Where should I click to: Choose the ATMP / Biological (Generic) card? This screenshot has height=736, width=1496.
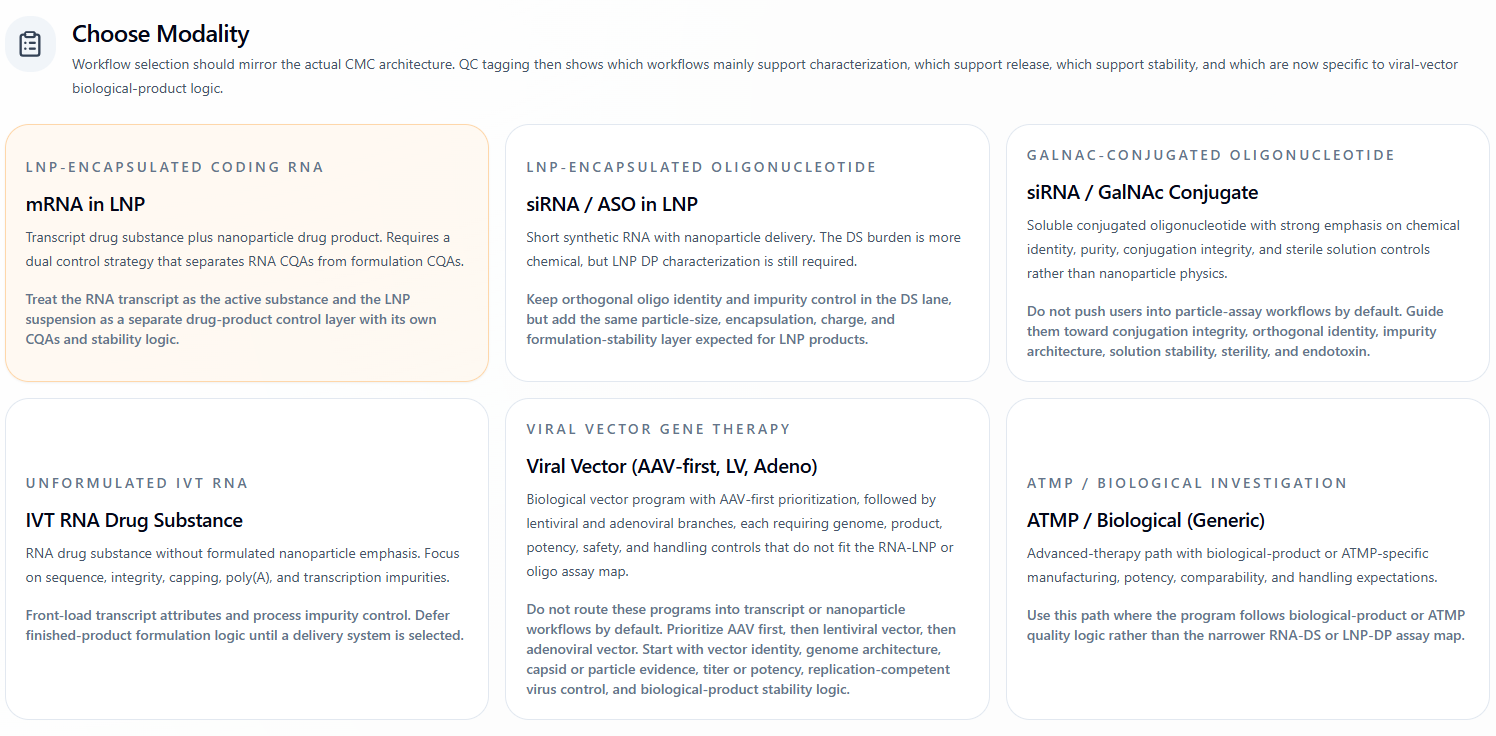click(x=1248, y=559)
